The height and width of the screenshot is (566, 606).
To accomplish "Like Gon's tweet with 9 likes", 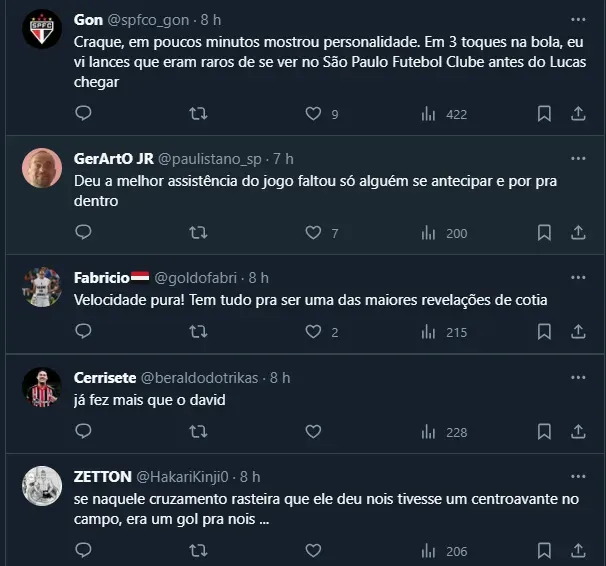I will click(313, 114).
